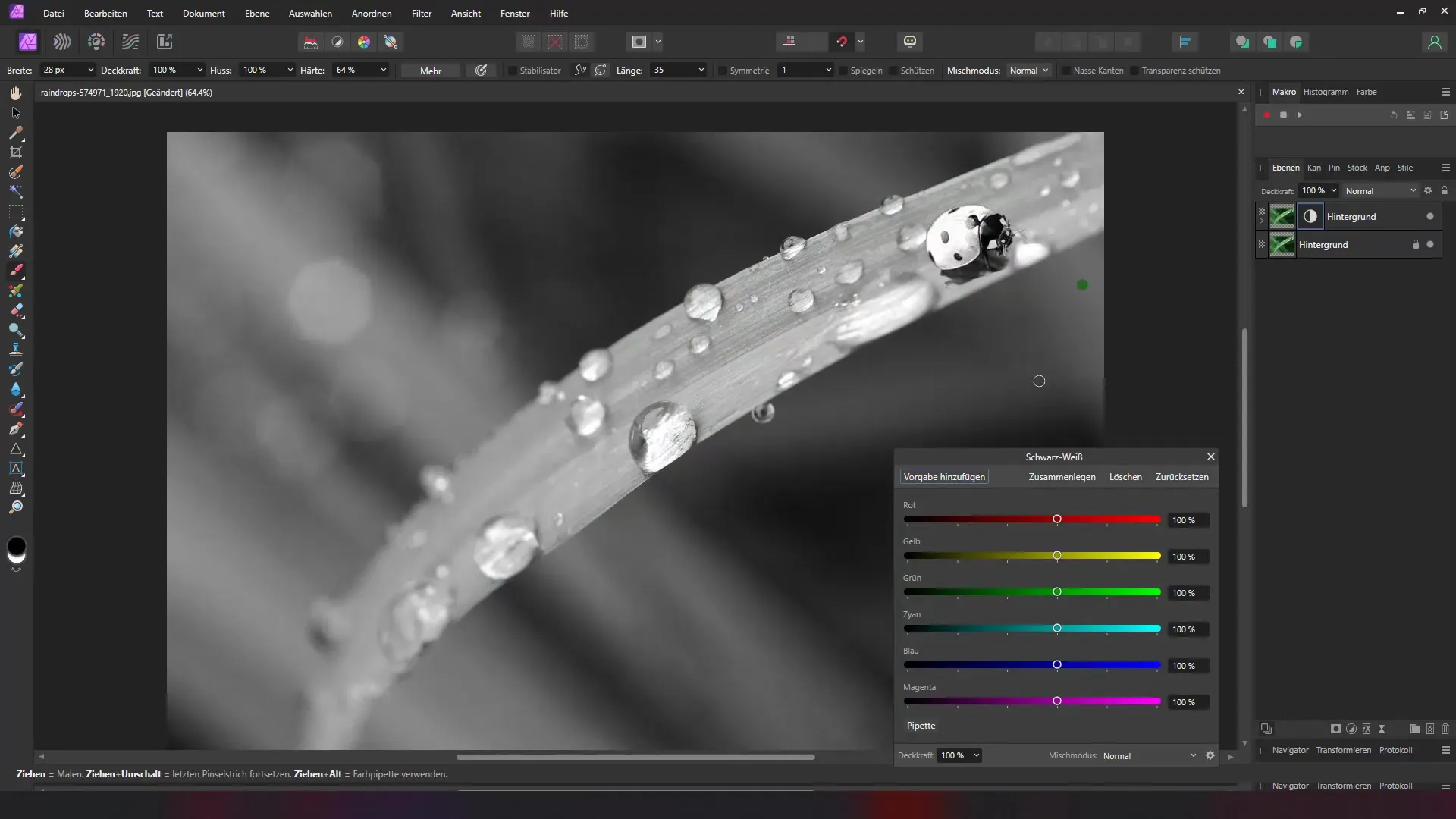The width and height of the screenshot is (1456, 819).
Task: Enable the Stabilisator checkbox
Action: (x=513, y=71)
